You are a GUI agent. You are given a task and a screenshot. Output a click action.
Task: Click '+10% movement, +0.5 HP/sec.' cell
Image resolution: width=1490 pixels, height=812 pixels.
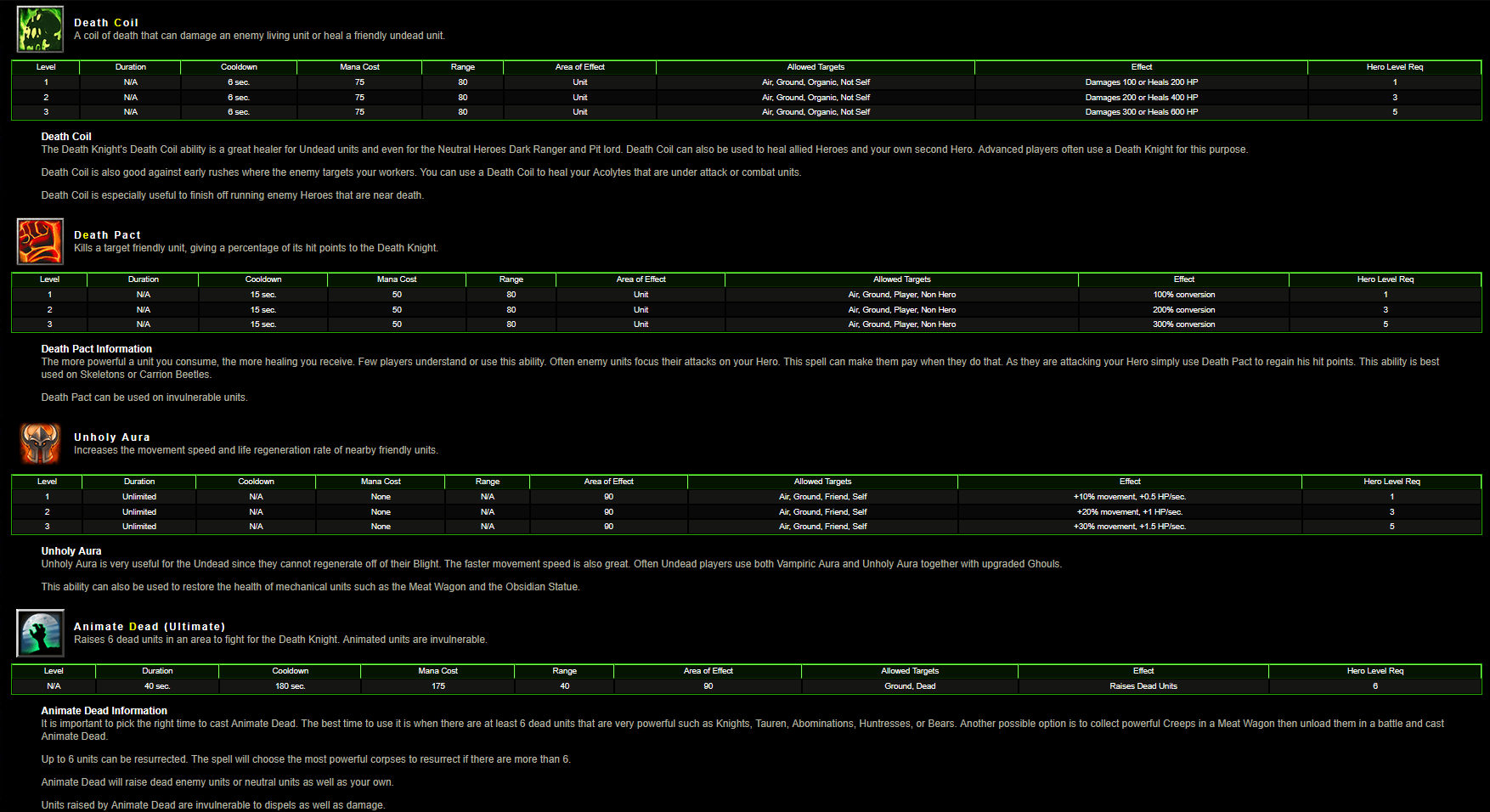coord(1130,497)
